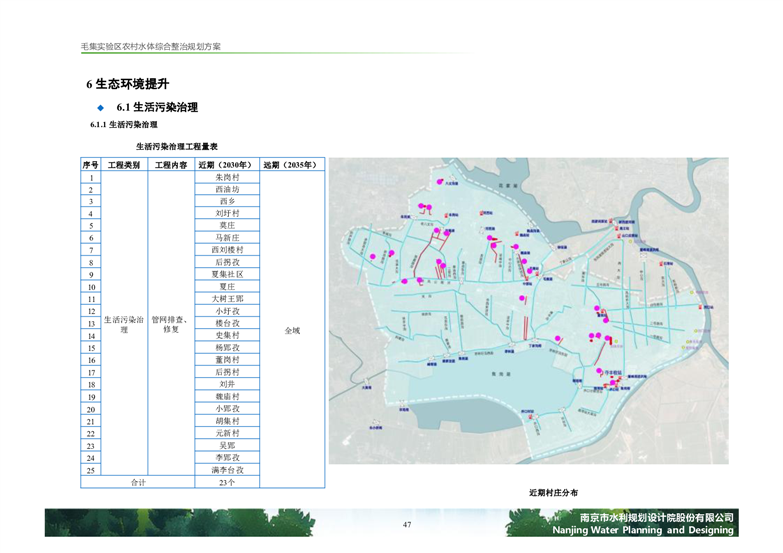Click the '全域' cell in long-term column
Screen dimensions: 783x553
pyautogui.click(x=291, y=329)
